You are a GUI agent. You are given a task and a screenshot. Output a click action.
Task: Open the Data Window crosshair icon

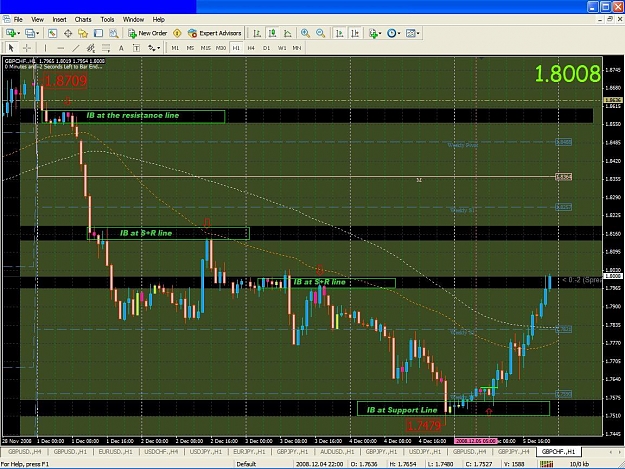click(68, 33)
